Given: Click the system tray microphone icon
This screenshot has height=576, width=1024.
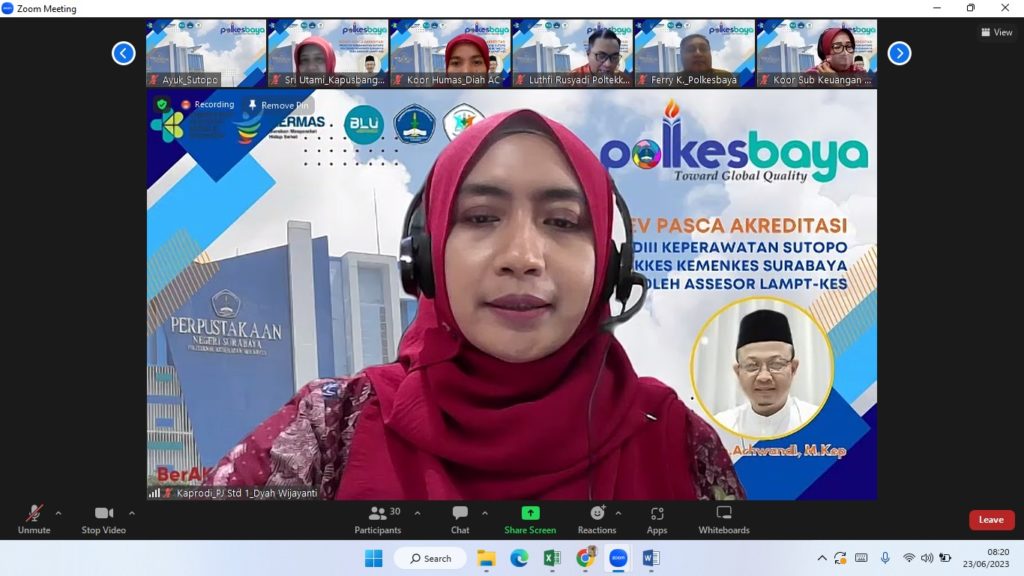Looking at the screenshot, I should pos(885,558).
